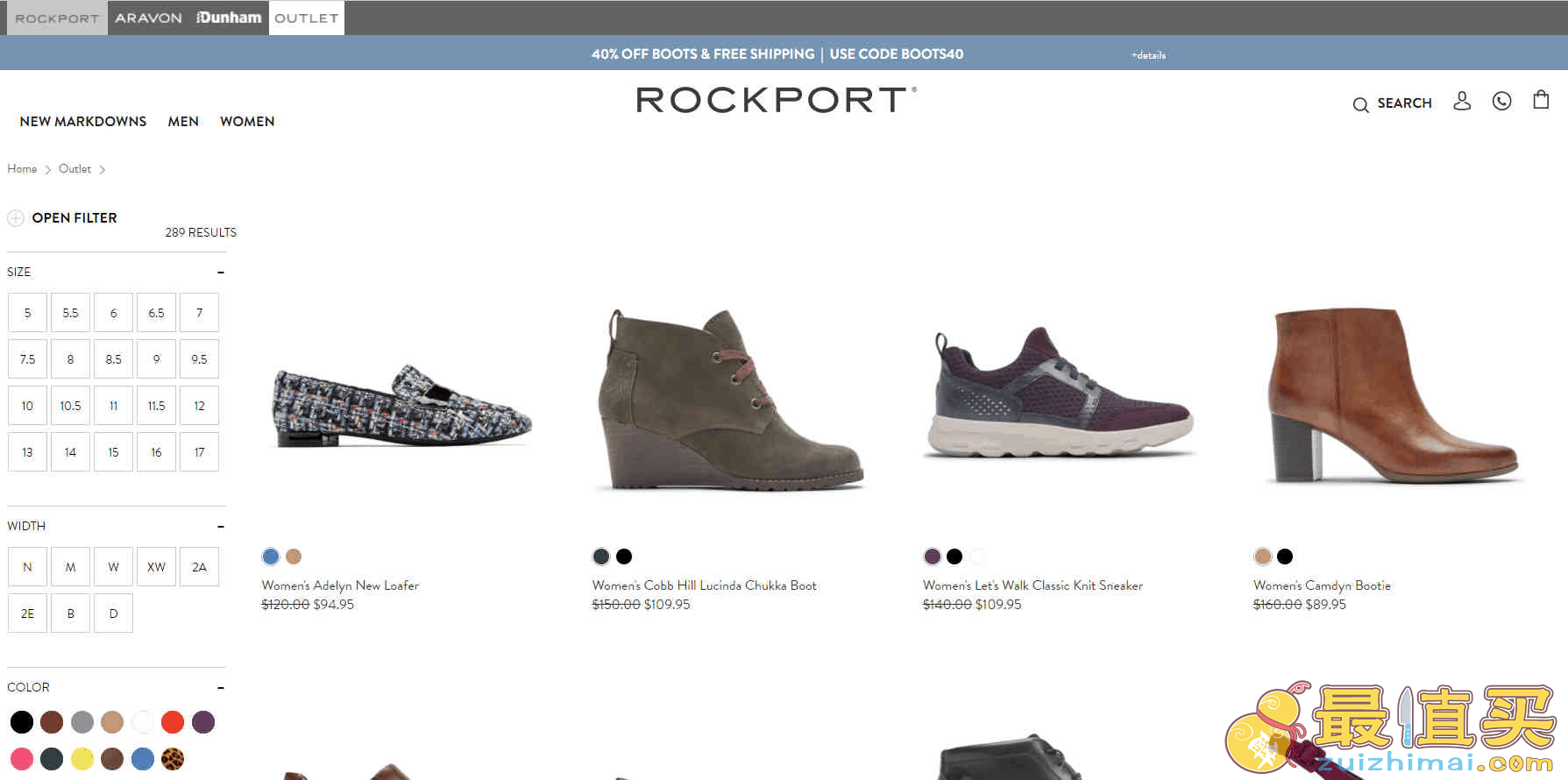Click the search magnifier icon
1568x780 pixels.
tap(1360, 105)
